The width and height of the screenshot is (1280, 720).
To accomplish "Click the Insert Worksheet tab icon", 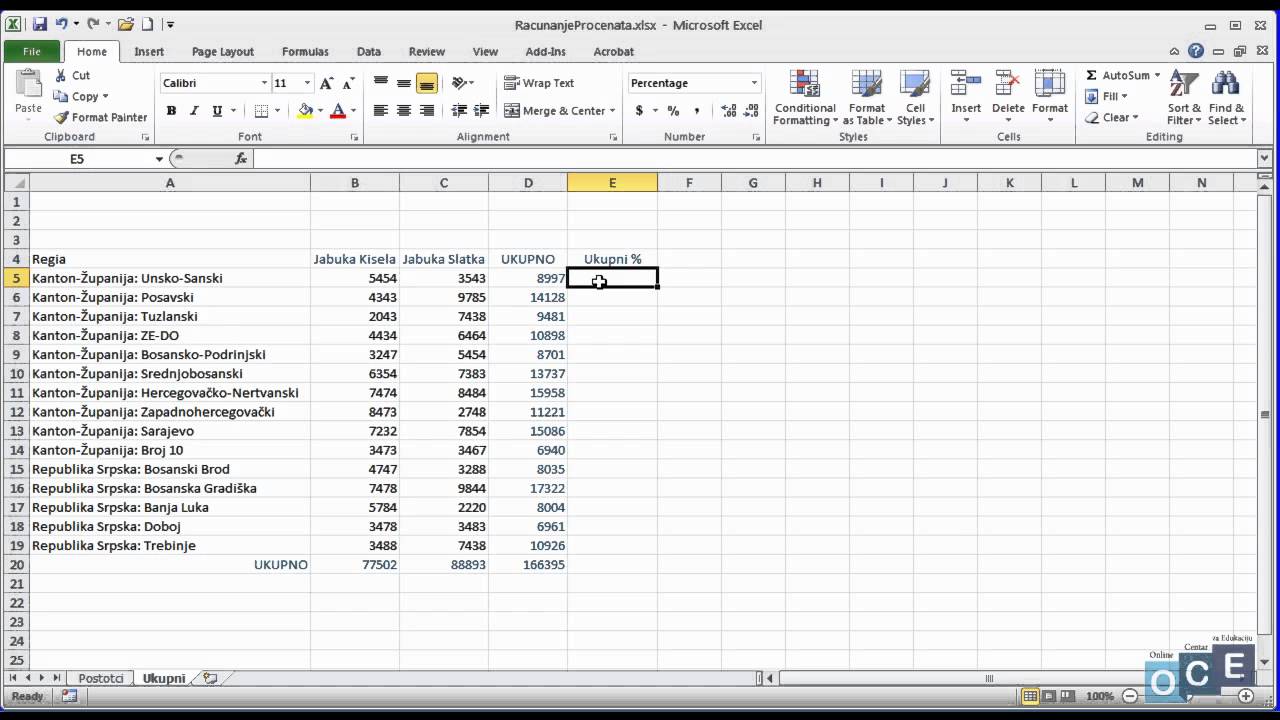I will [x=210, y=678].
